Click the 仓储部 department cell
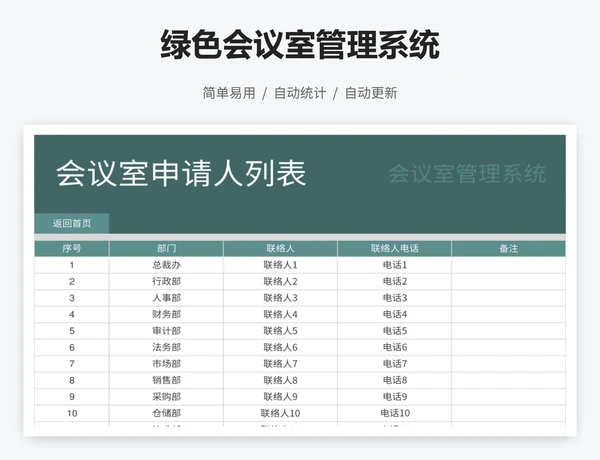Screen dimensions: 600x460 point(166,413)
